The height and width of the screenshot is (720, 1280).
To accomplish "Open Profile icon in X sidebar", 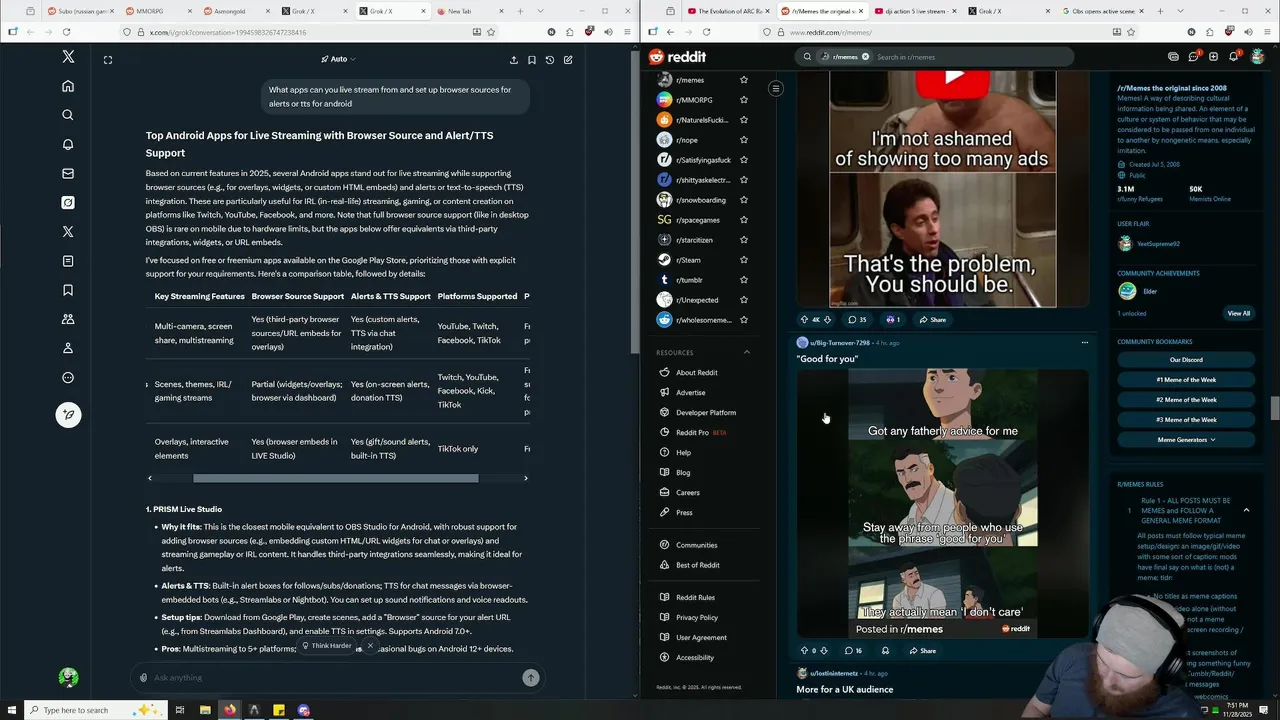I will coord(68,348).
